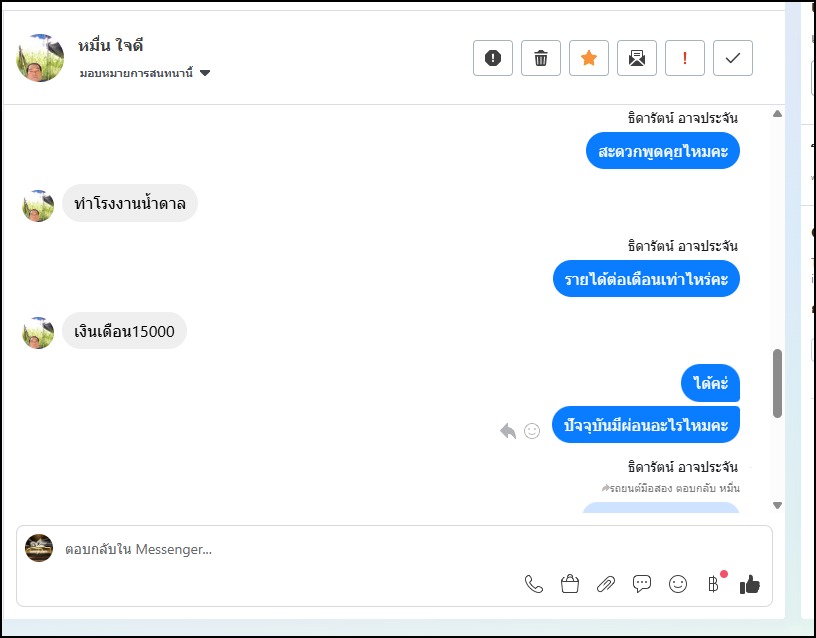
Task: Click the phone call icon
Action: pyautogui.click(x=534, y=584)
